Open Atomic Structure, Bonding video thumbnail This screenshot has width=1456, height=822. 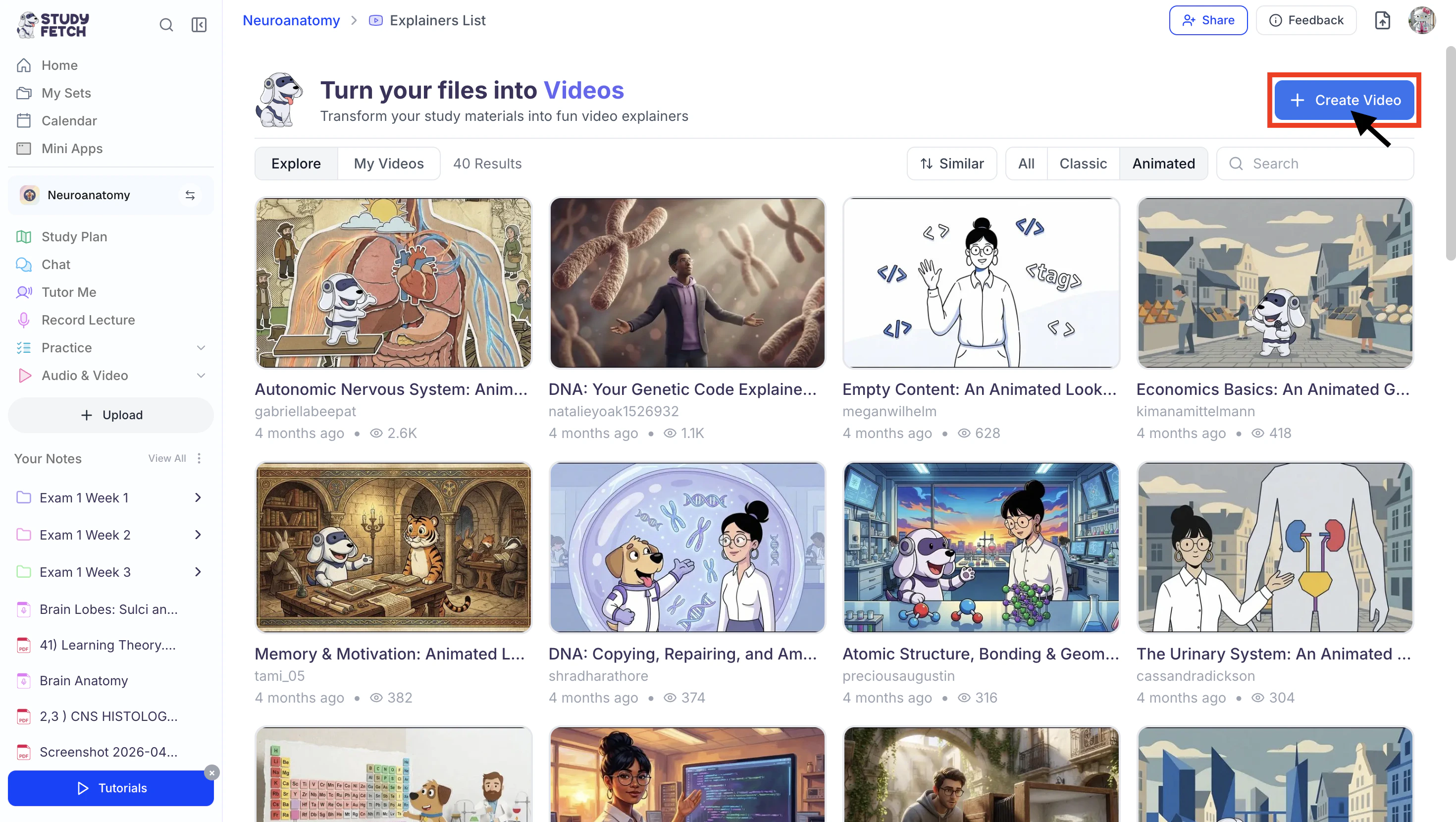pyautogui.click(x=981, y=547)
